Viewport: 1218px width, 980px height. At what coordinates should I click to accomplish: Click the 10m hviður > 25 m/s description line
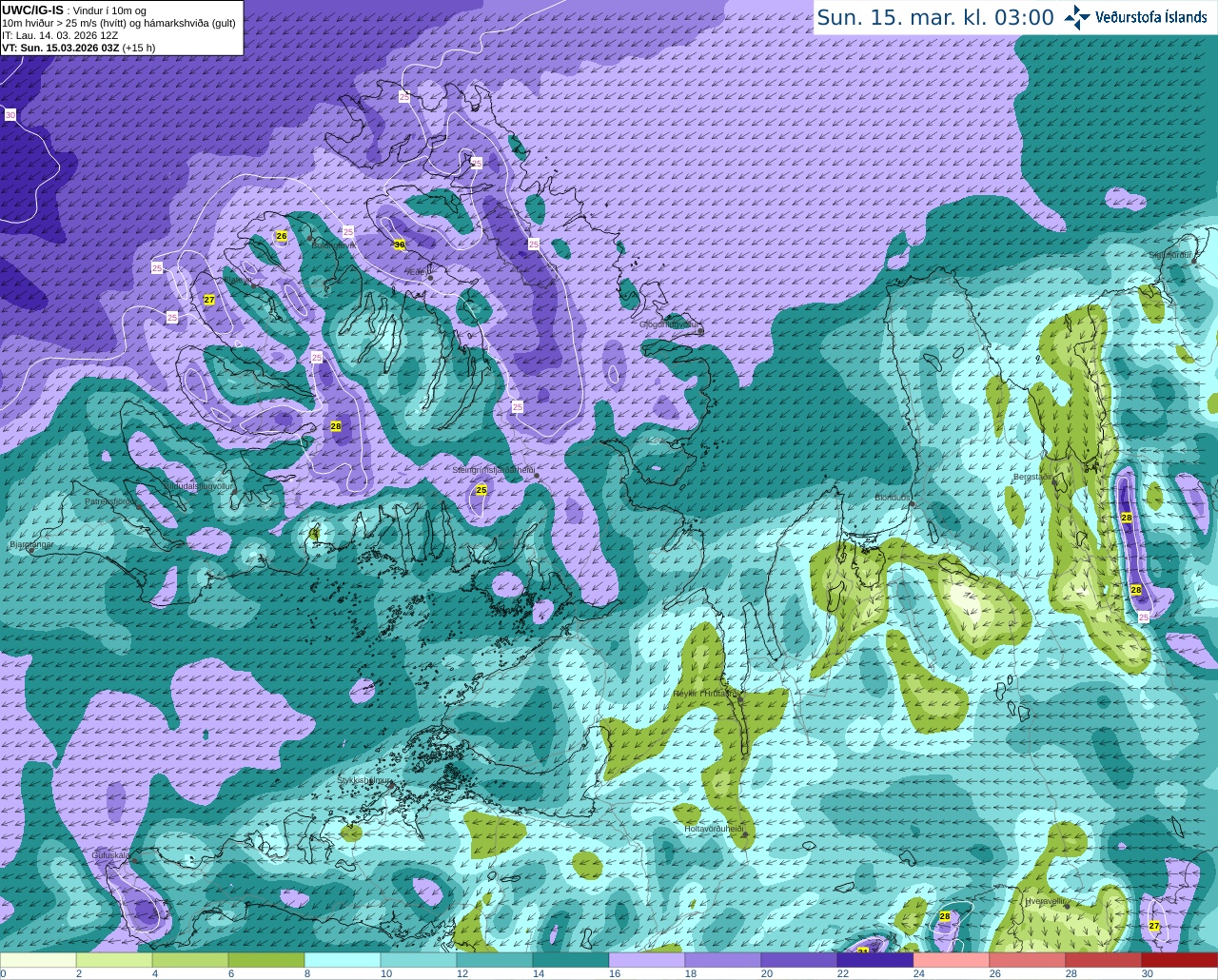119,23
